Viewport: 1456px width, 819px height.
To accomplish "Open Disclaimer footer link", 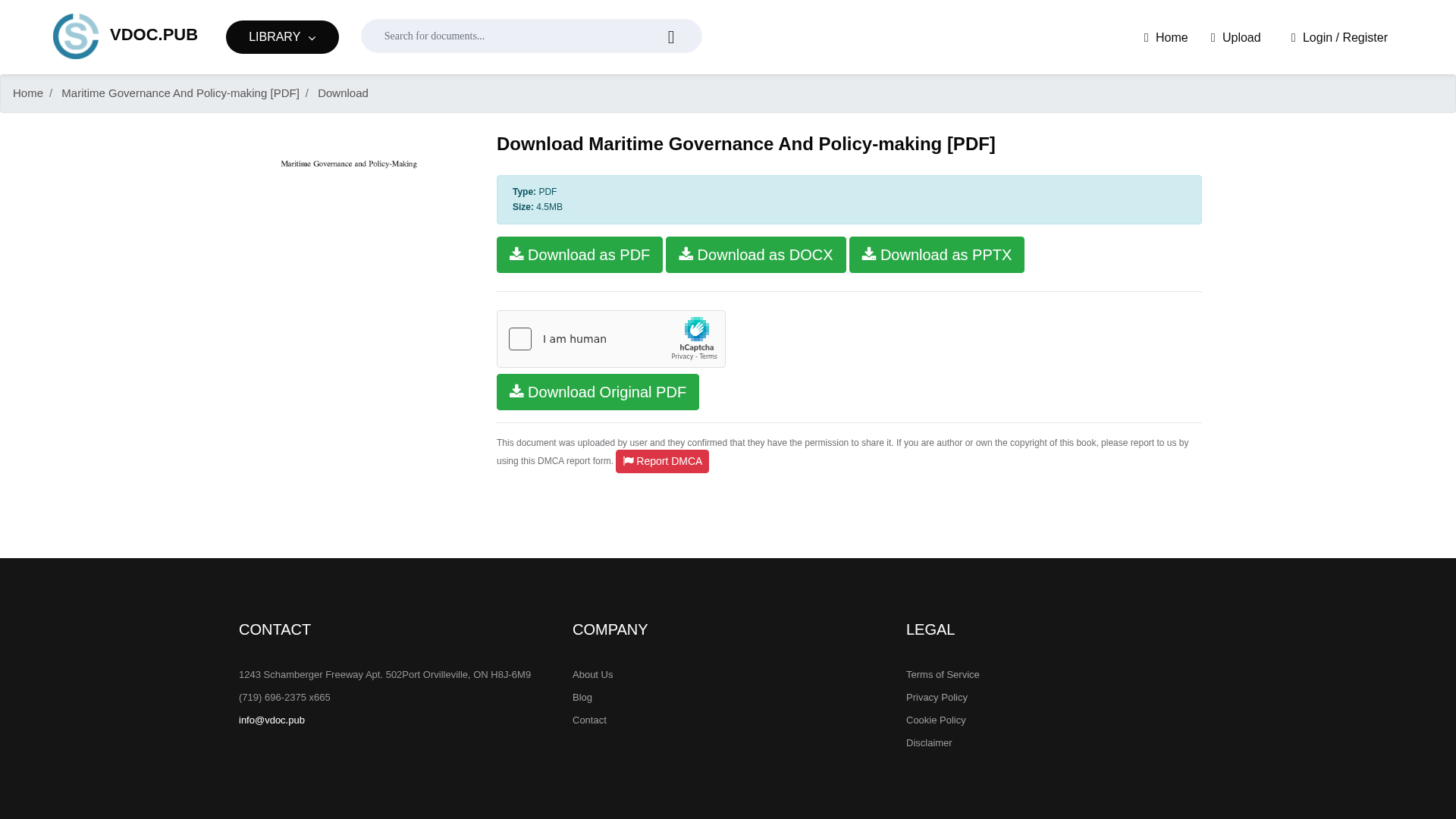I will pos(929,743).
